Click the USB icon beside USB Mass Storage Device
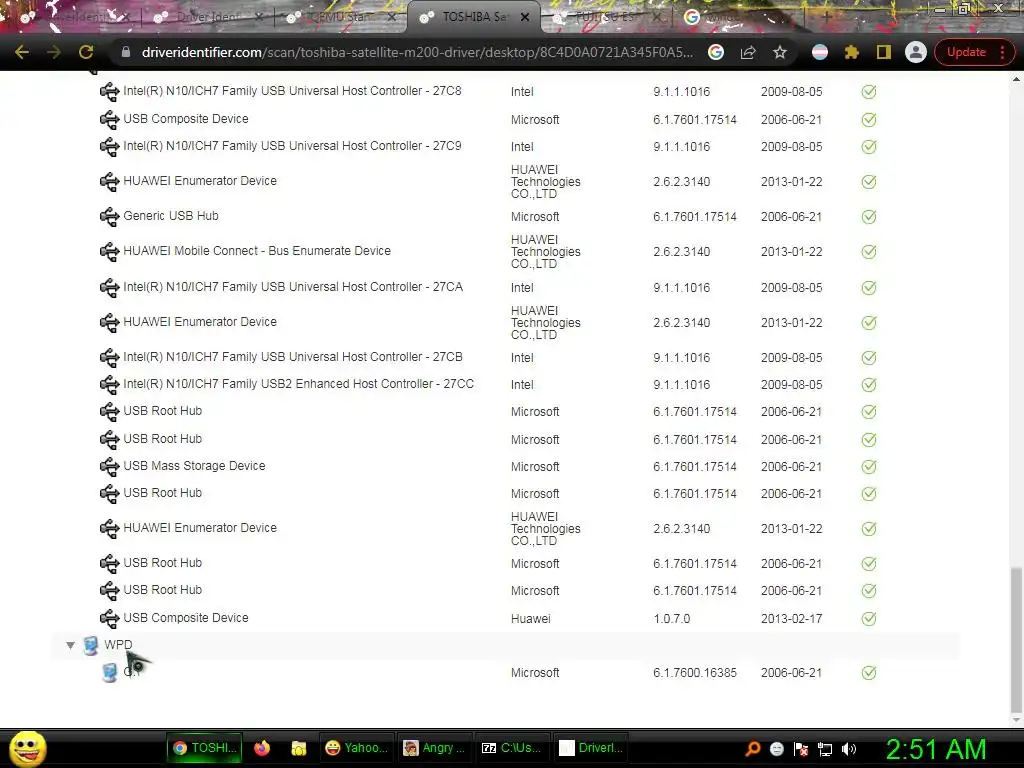The image size is (1024, 768). point(109,466)
